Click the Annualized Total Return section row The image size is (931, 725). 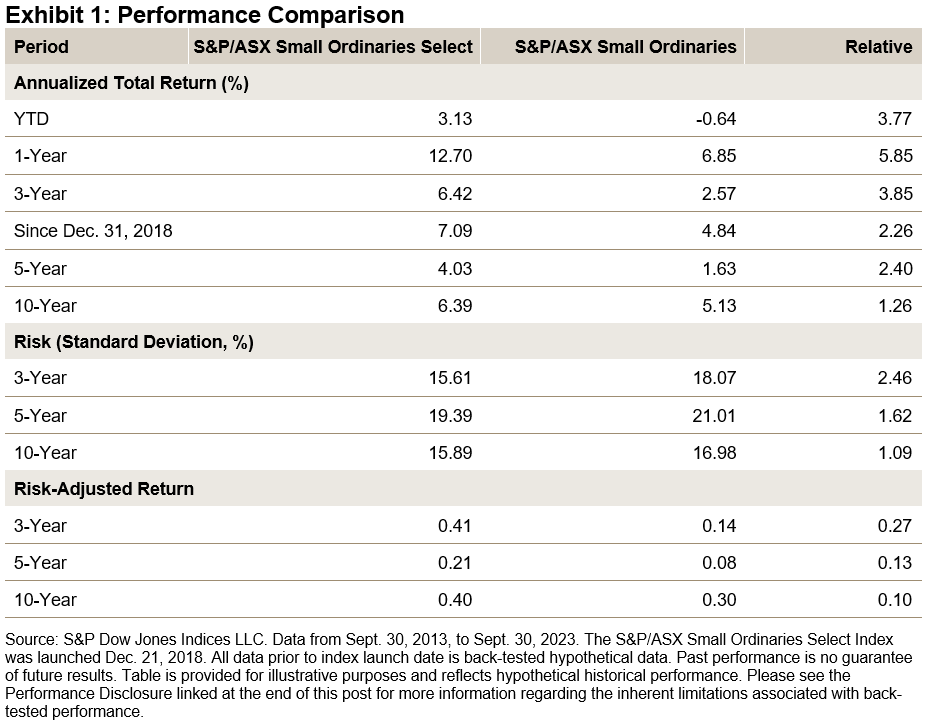(x=131, y=84)
